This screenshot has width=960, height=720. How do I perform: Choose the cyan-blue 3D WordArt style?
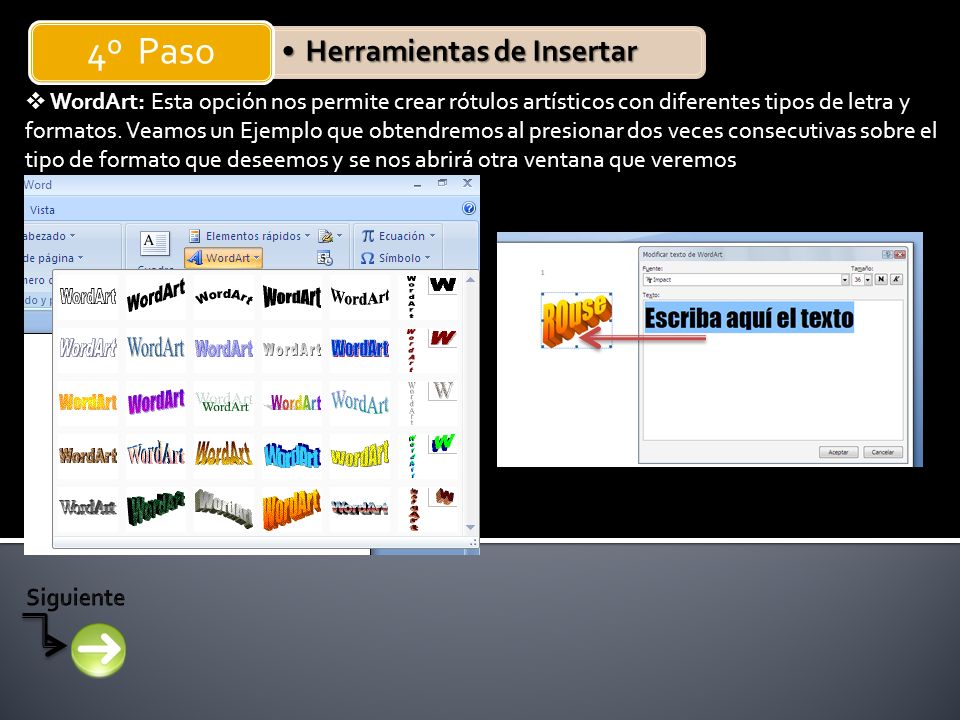click(x=293, y=455)
